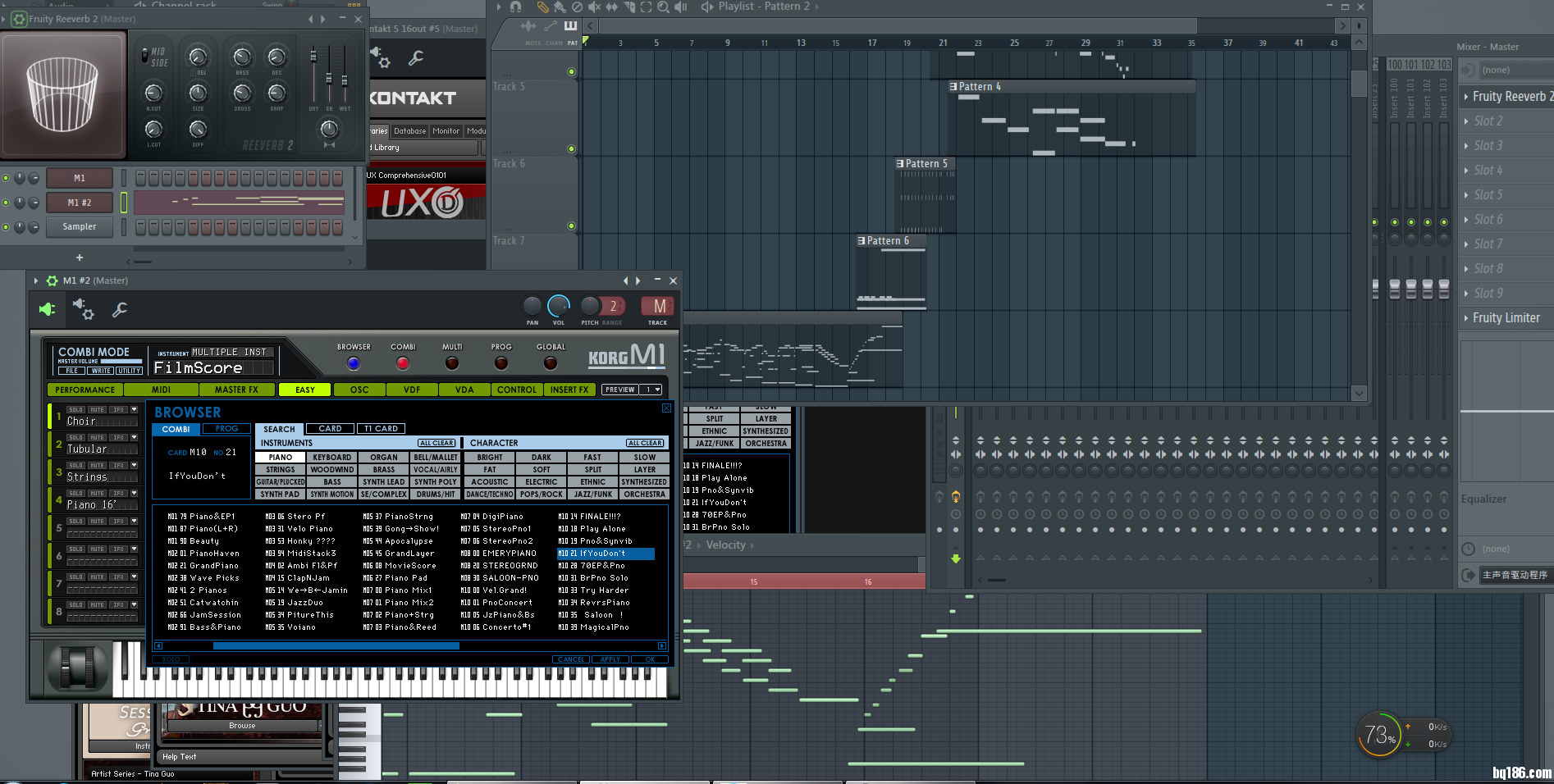
Task: Expand the Tubular part dropdown arrow
Action: coord(134,437)
